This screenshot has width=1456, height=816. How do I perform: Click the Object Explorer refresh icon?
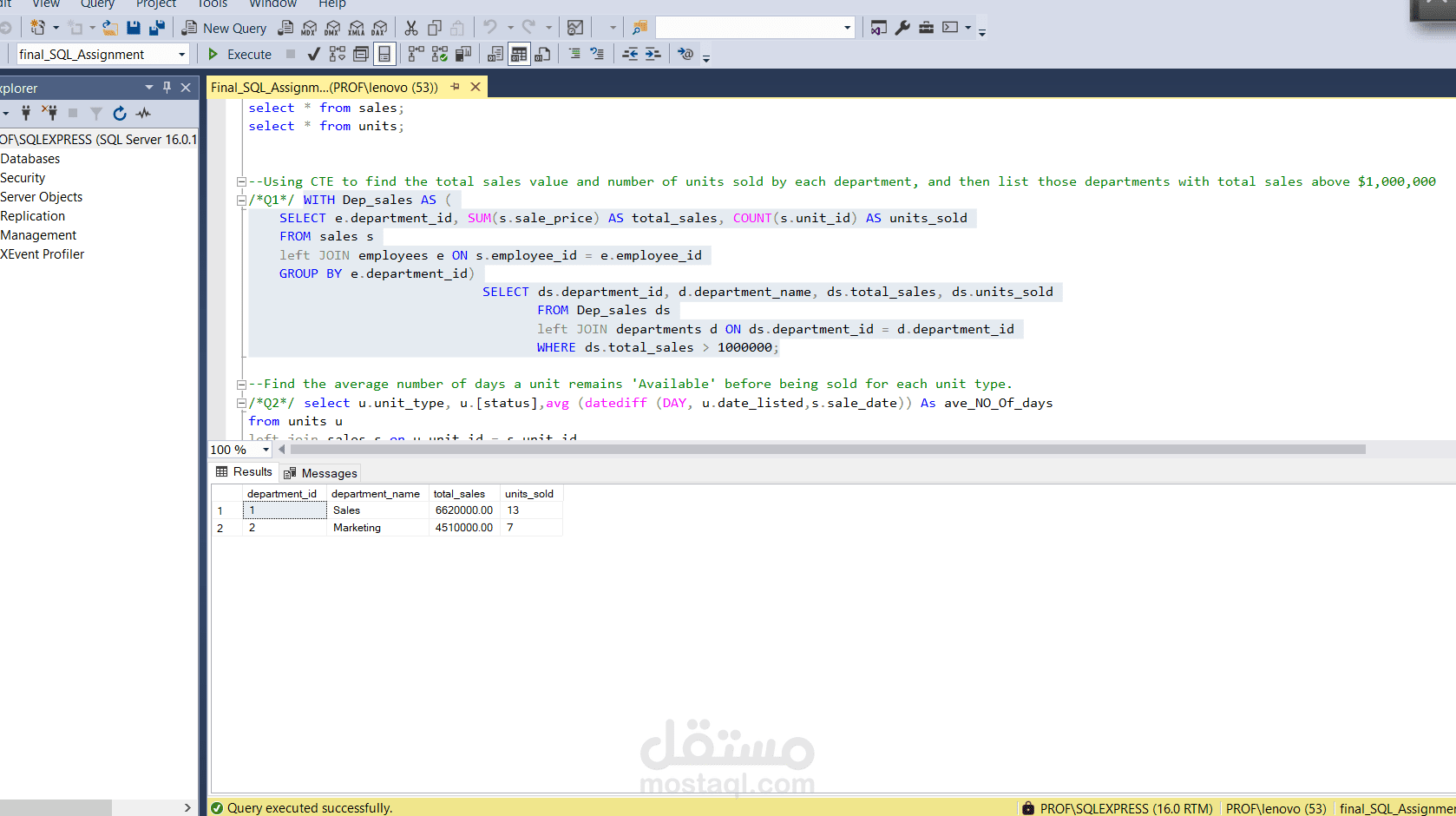120,113
